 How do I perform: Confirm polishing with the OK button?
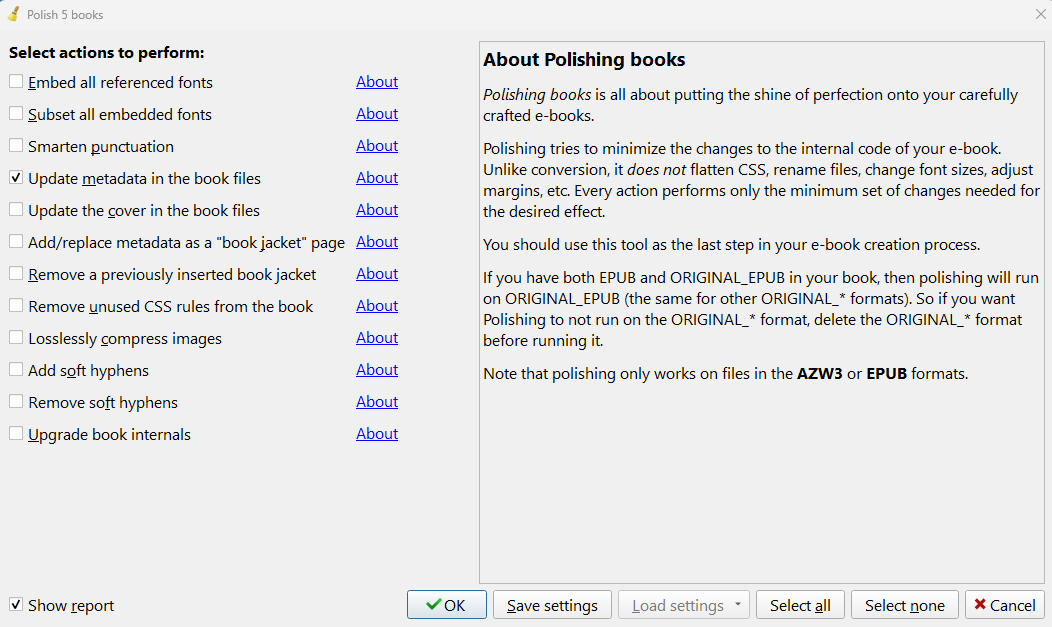point(447,605)
